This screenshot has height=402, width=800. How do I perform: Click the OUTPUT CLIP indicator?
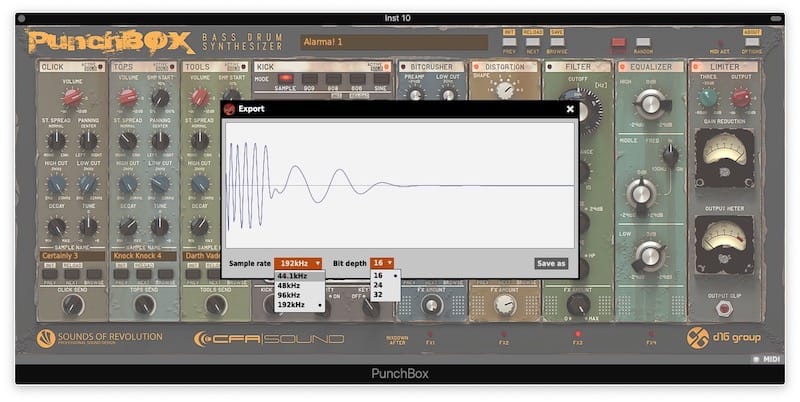click(723, 308)
